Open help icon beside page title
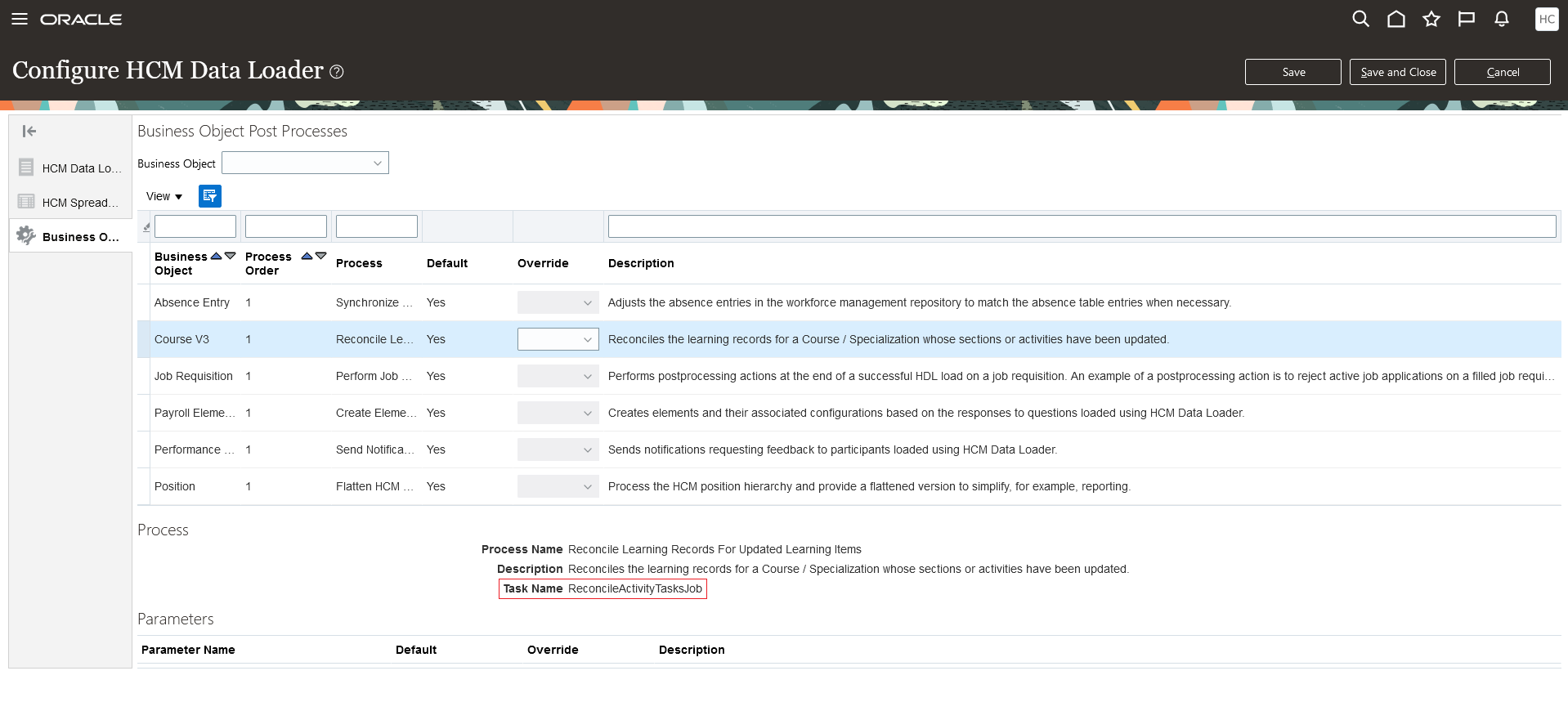Screen dimensions: 1568x720 click(336, 72)
